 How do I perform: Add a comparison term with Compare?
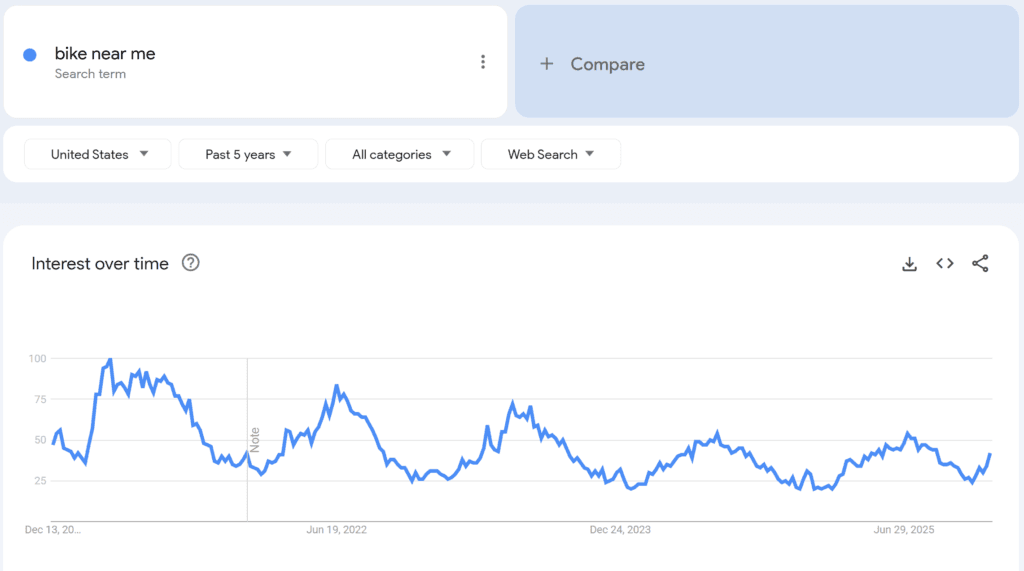tap(767, 61)
